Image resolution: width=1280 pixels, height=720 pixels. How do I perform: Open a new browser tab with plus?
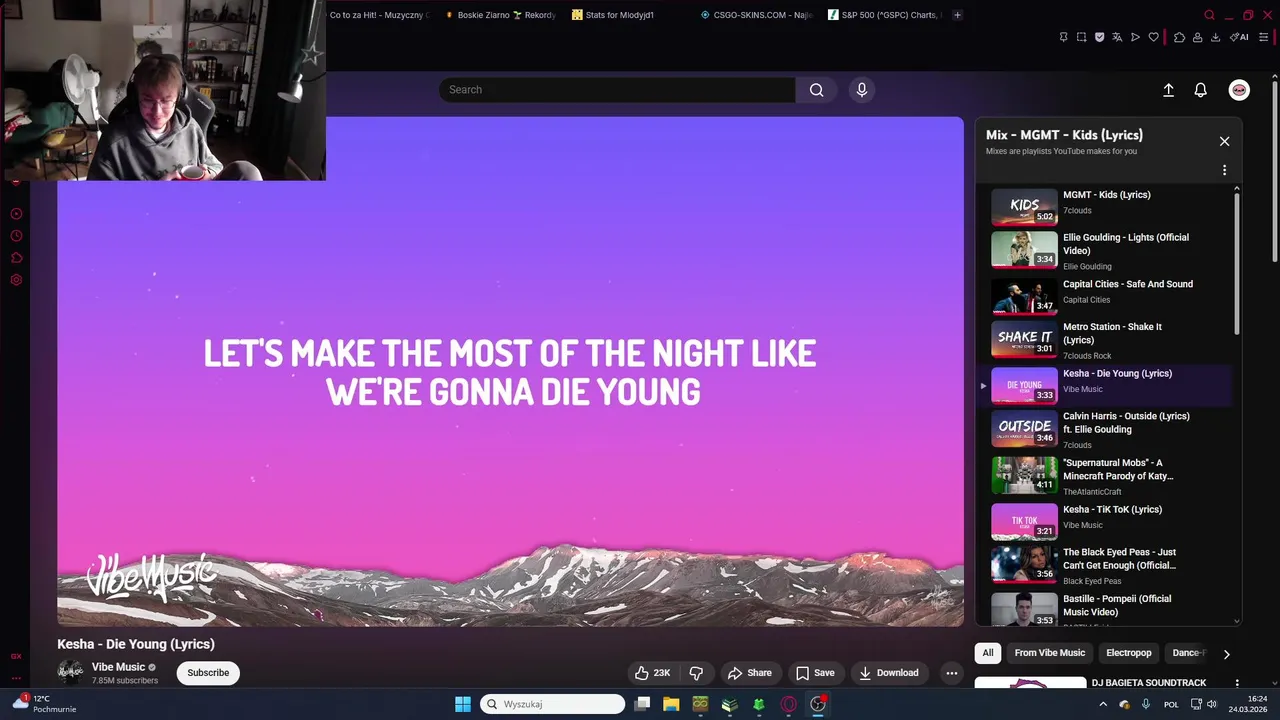click(957, 15)
